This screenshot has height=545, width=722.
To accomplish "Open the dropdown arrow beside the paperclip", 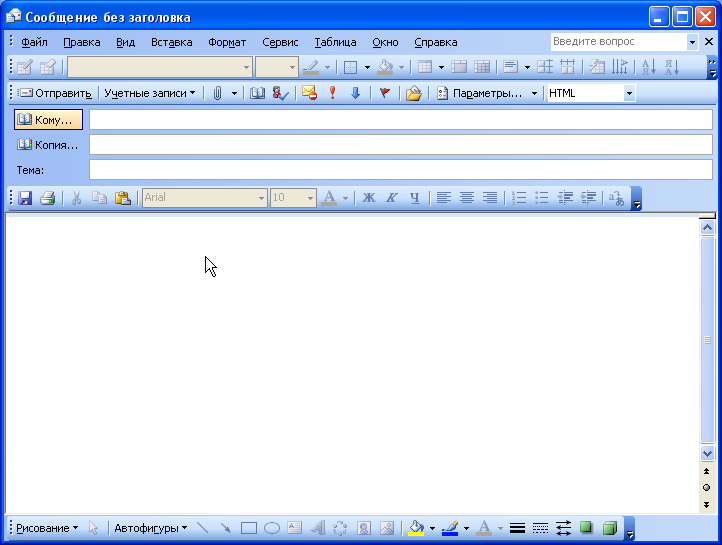I will pos(234,93).
